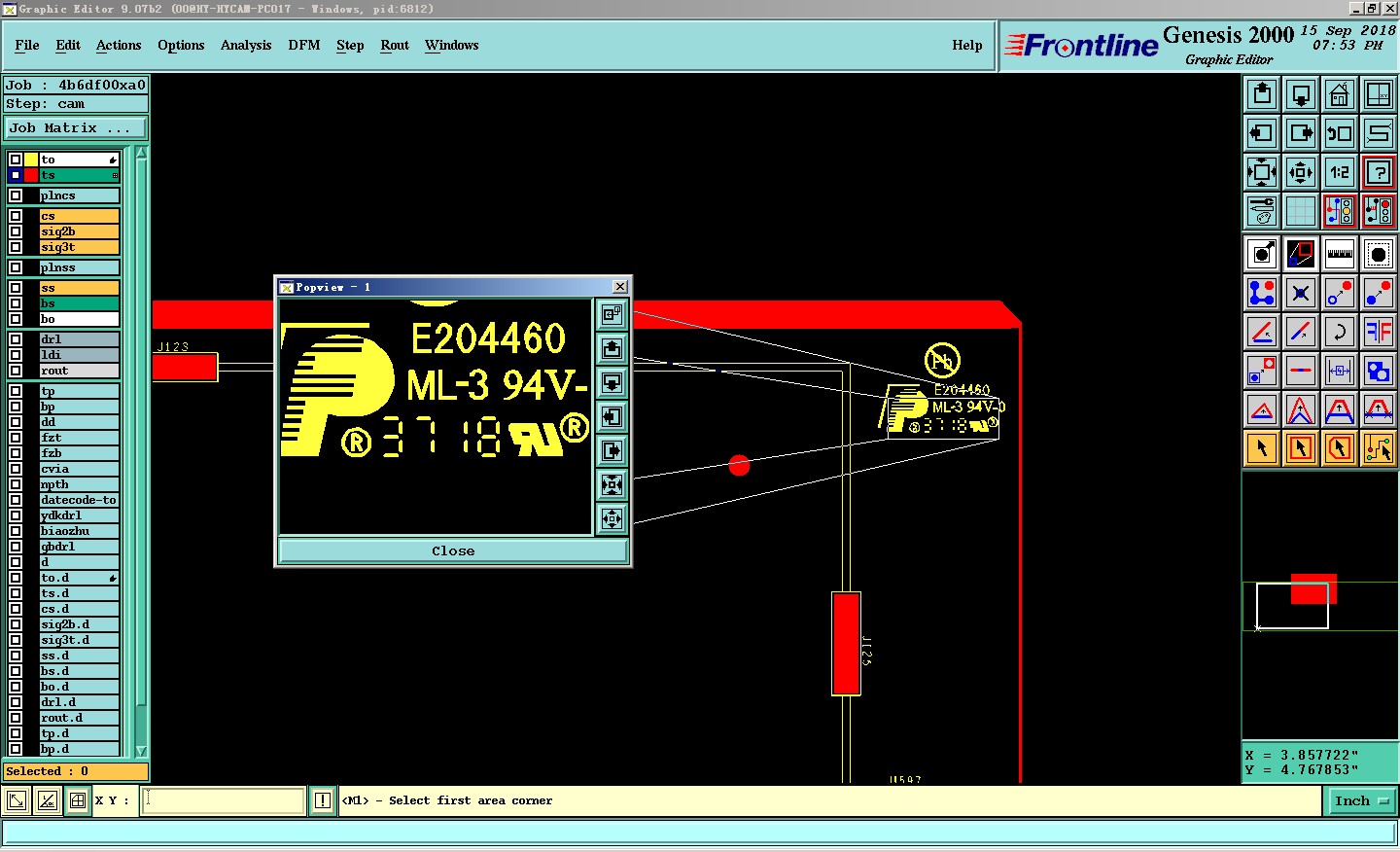The width and height of the screenshot is (1400, 852).
Task: Click the yellow color swatch of layer to
Action: pos(31,160)
